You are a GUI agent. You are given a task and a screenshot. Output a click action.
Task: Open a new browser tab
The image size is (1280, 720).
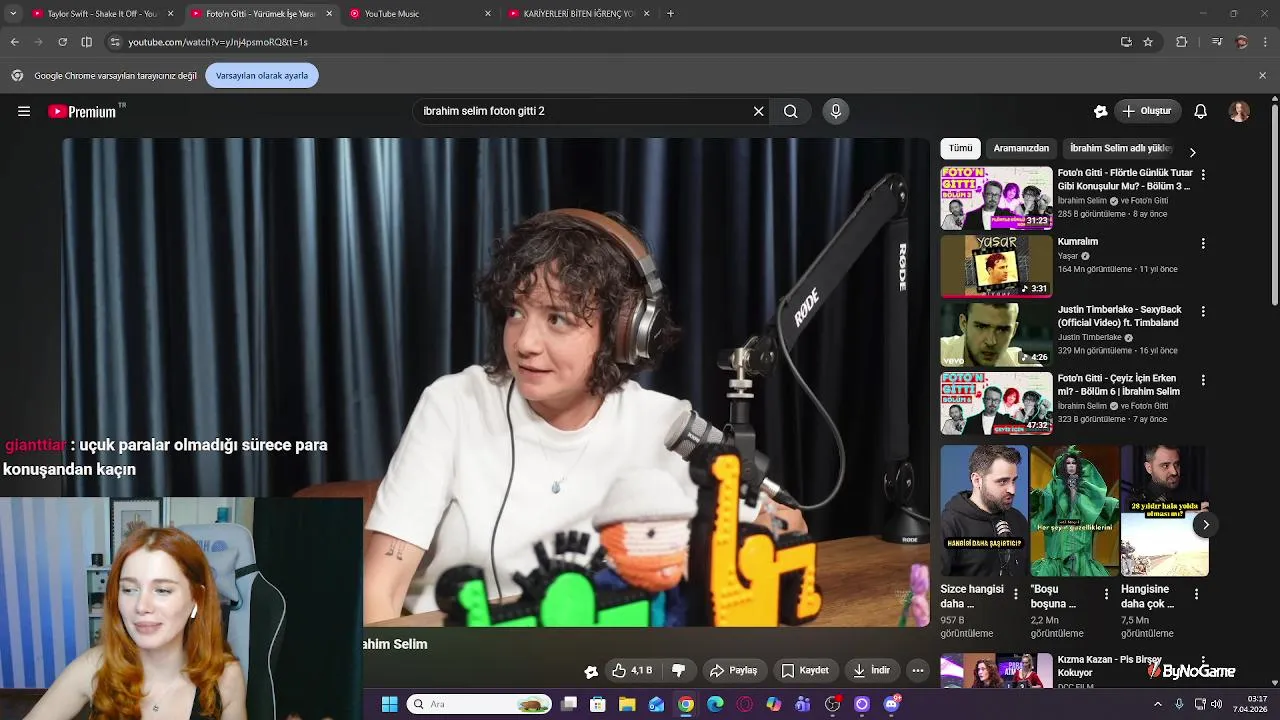pyautogui.click(x=670, y=14)
